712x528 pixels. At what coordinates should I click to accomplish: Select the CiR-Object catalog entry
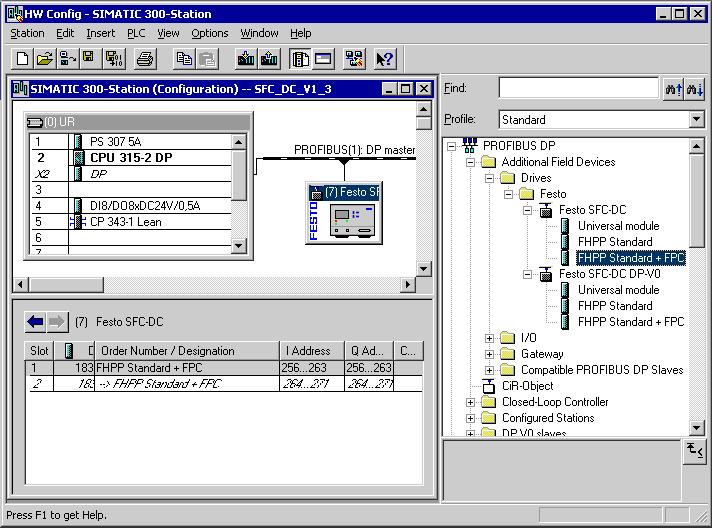click(x=527, y=386)
